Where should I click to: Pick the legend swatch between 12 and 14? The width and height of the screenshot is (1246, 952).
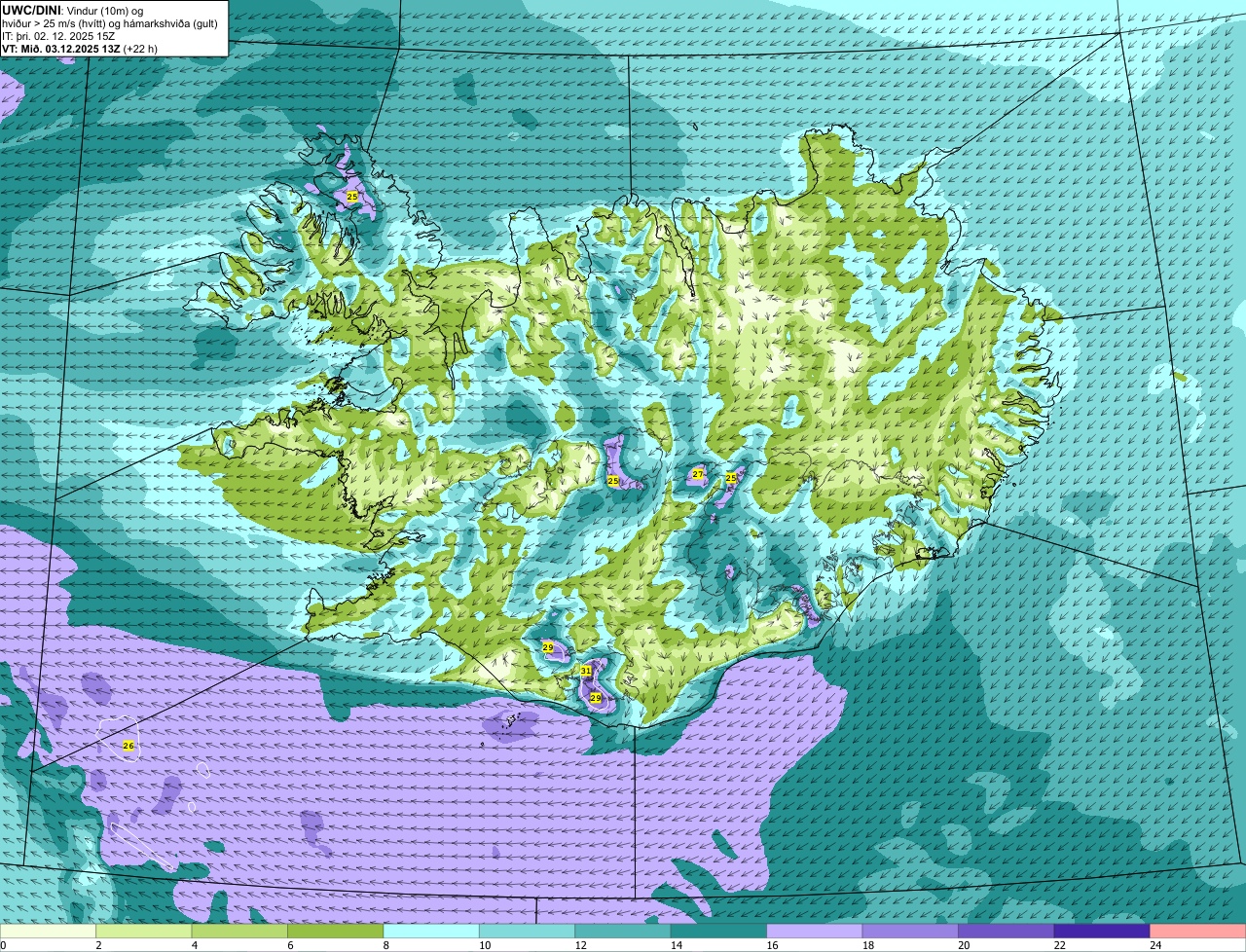[x=623, y=932]
